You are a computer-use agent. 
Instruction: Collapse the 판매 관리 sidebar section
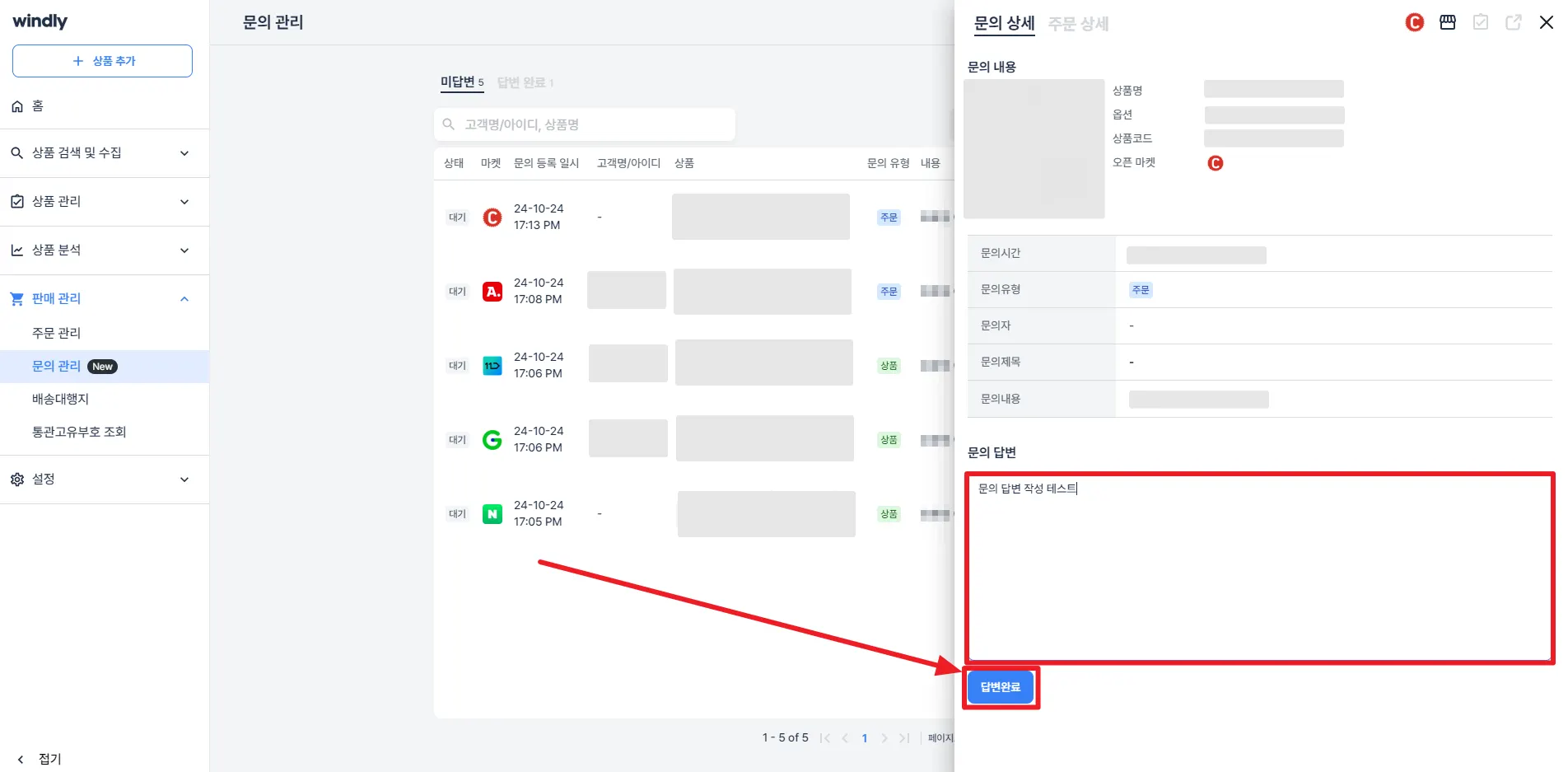pyautogui.click(x=184, y=298)
